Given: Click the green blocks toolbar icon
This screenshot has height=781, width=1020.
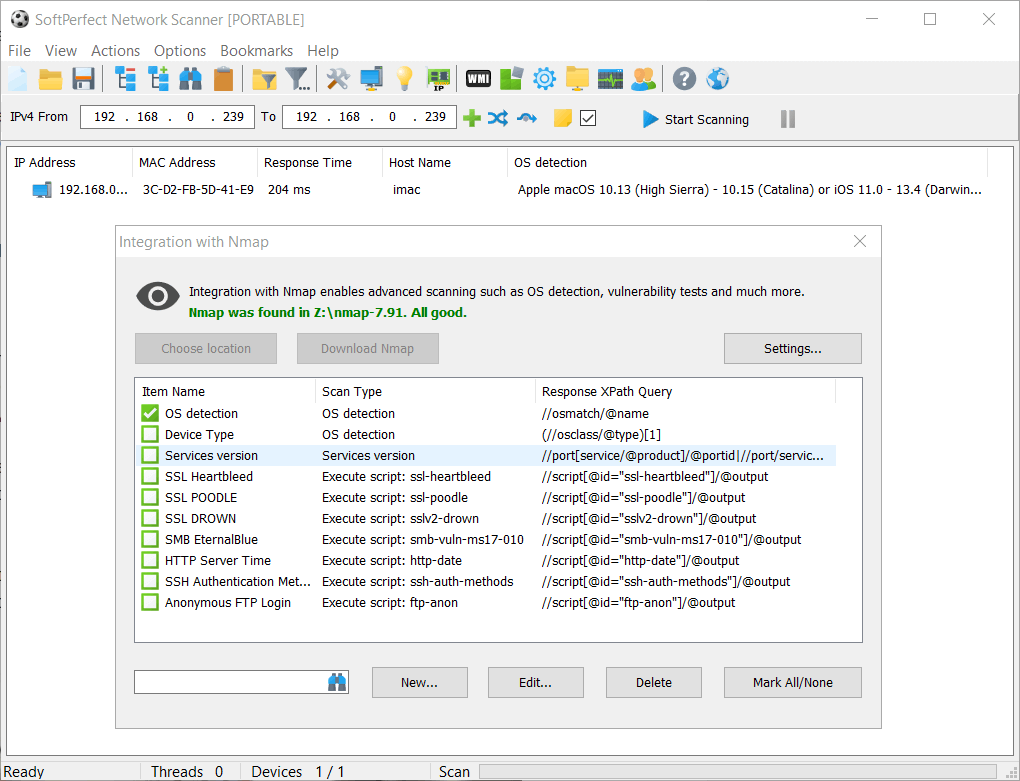Looking at the screenshot, I should pyautogui.click(x=511, y=79).
